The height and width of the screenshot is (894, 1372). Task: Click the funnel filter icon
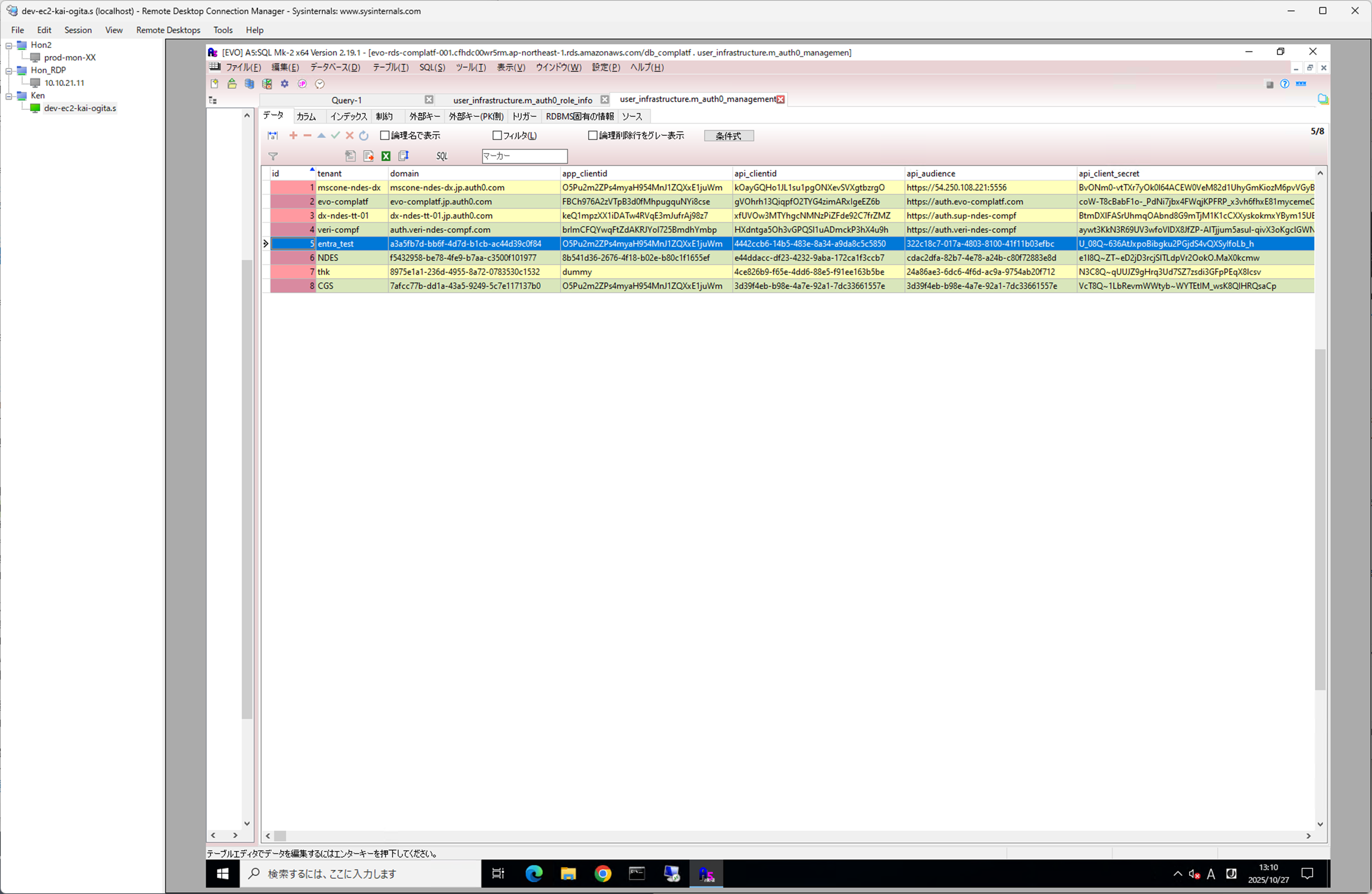click(273, 156)
